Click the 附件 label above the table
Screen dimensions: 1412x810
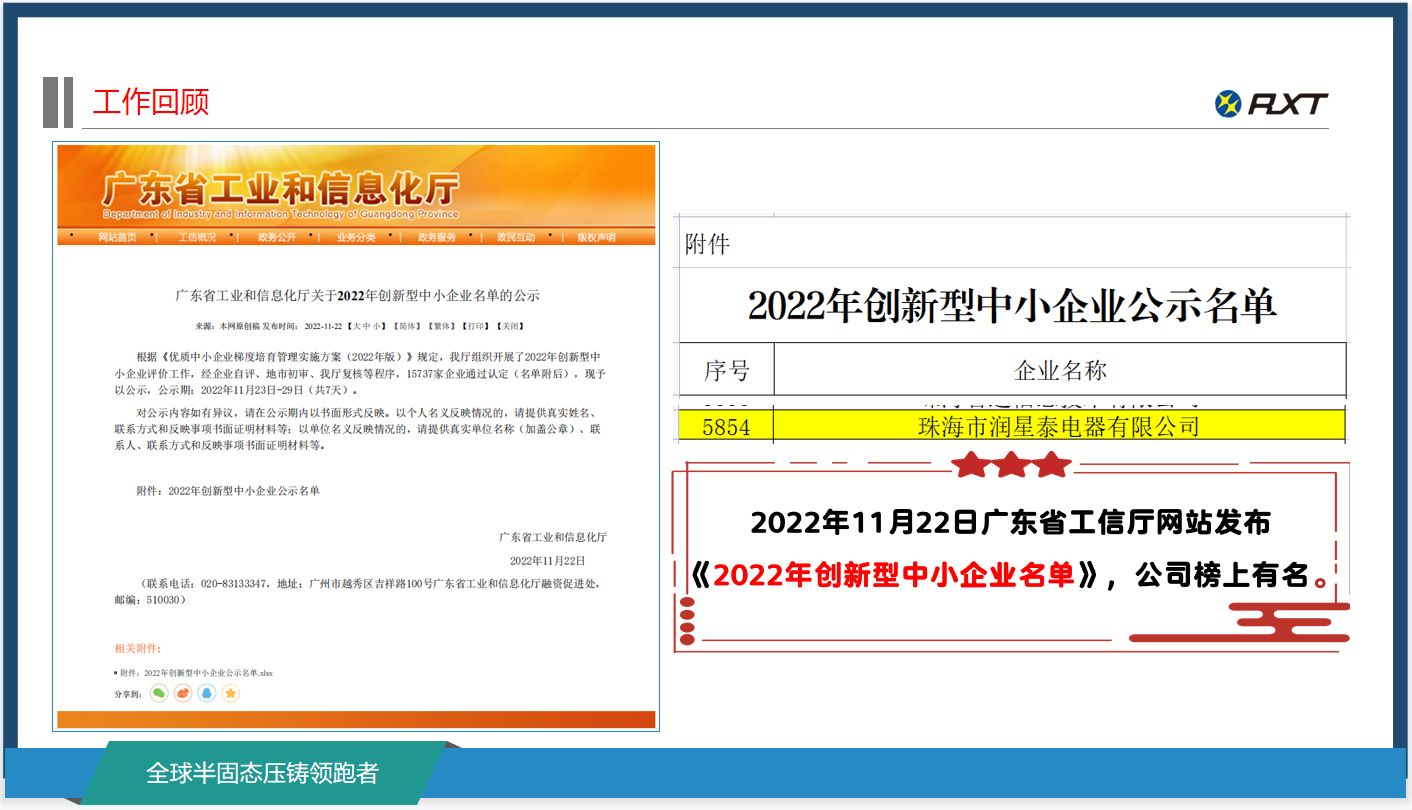coord(707,244)
